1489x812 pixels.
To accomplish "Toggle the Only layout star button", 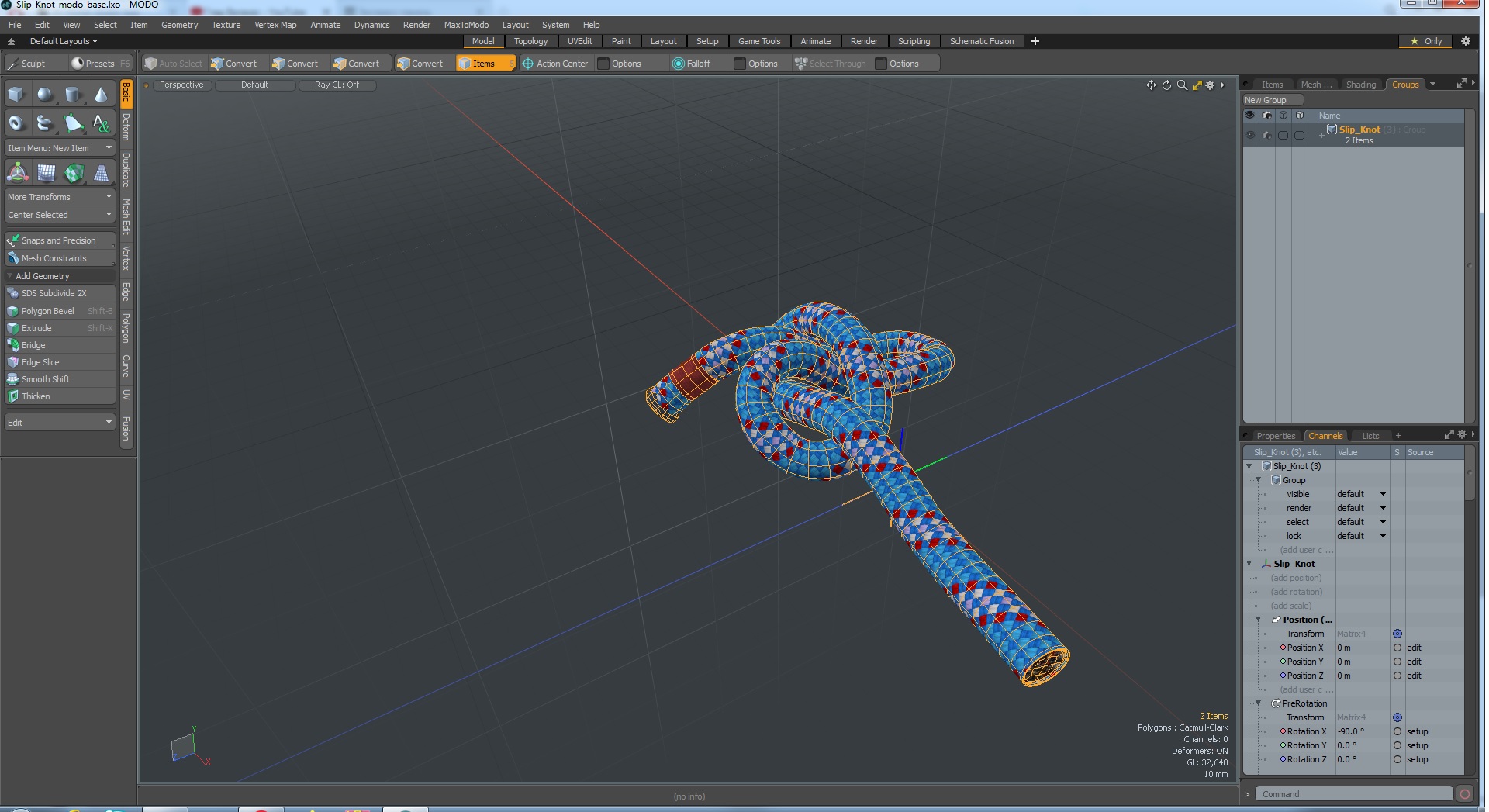I will tap(1426, 41).
